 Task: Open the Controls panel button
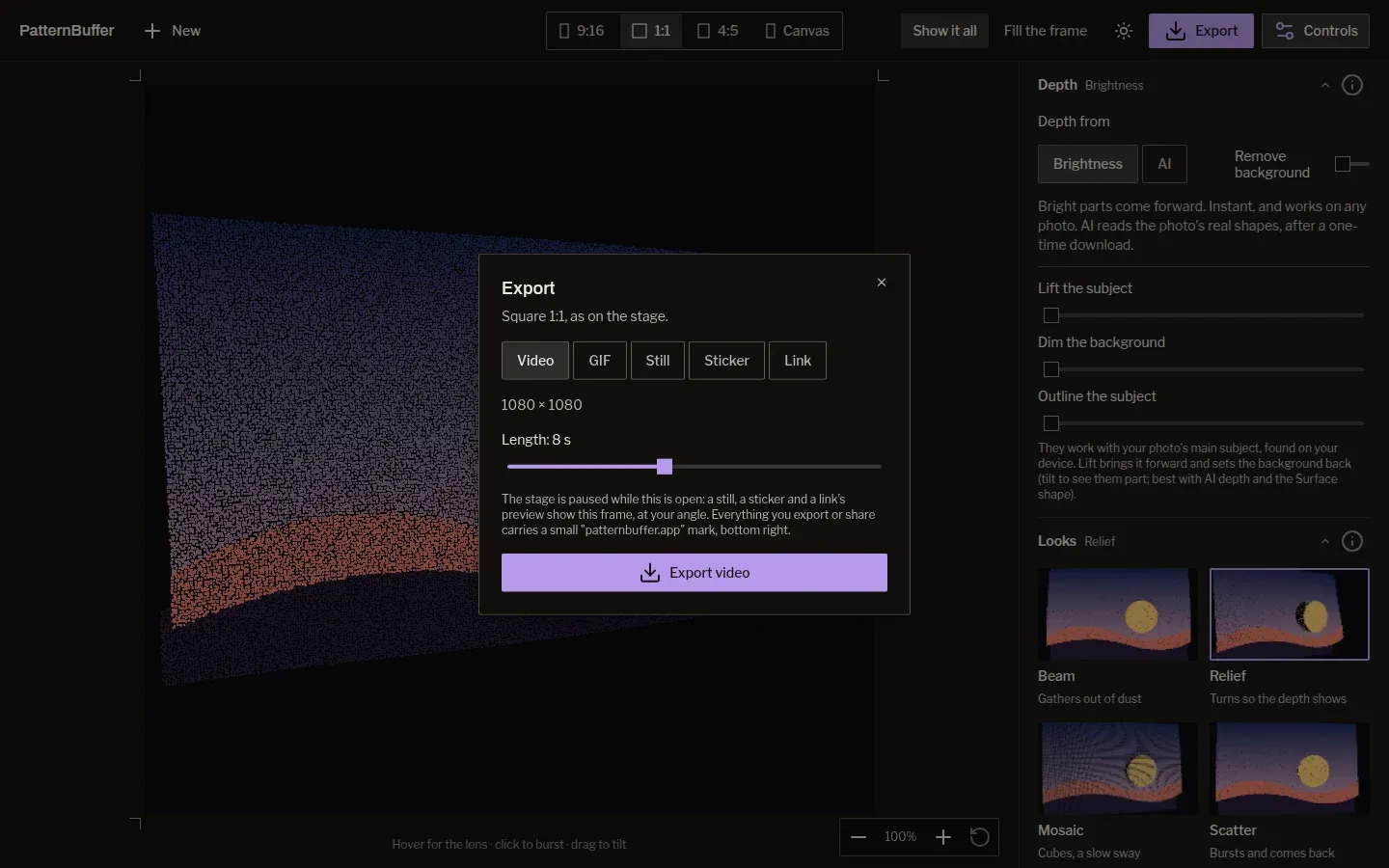(1316, 31)
